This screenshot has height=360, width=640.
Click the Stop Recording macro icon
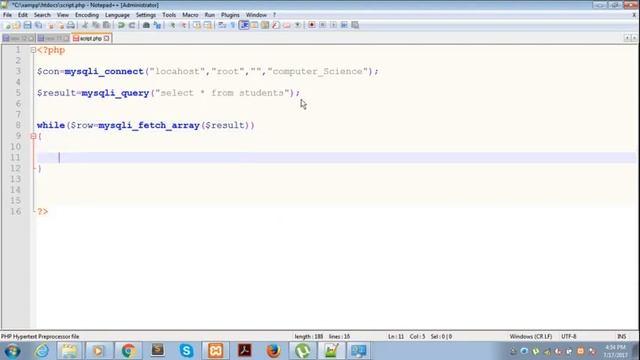[x=322, y=25]
